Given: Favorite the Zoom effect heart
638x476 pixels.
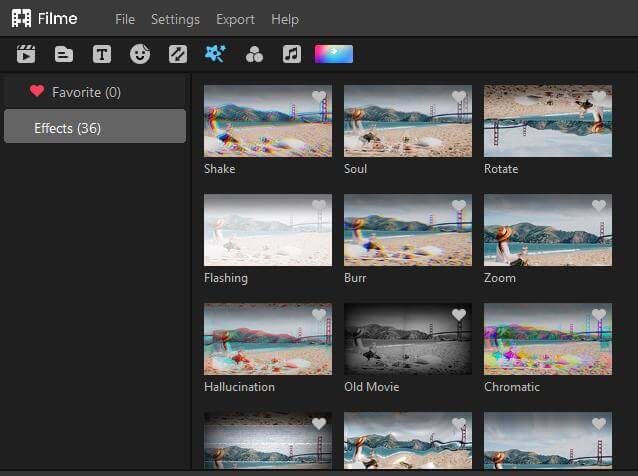Looking at the screenshot, I should tap(599, 205).
